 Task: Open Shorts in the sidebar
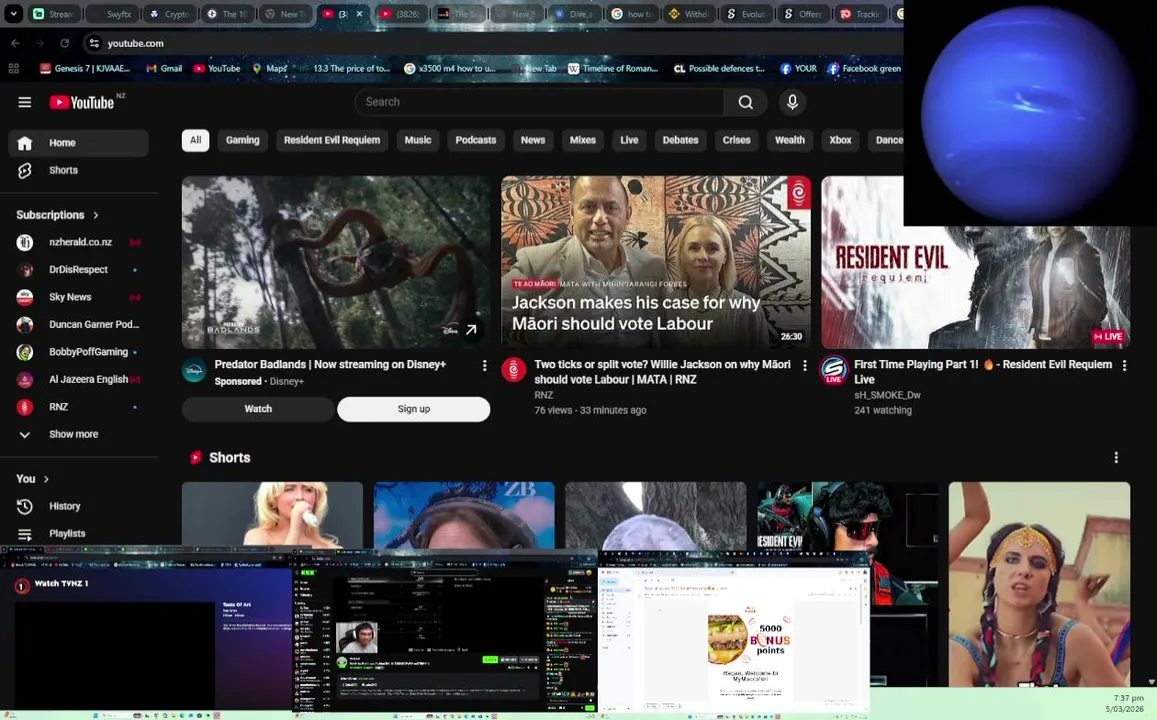[x=78, y=170]
